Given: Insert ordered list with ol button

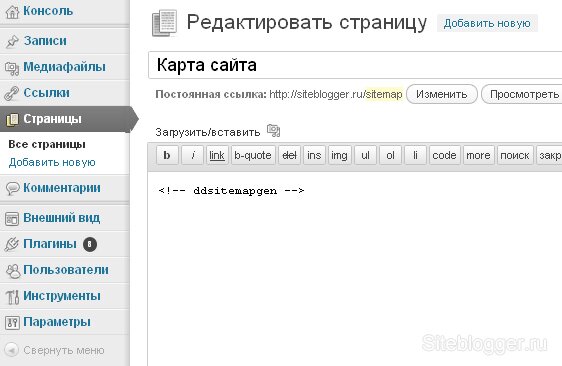Looking at the screenshot, I should pyautogui.click(x=390, y=155).
